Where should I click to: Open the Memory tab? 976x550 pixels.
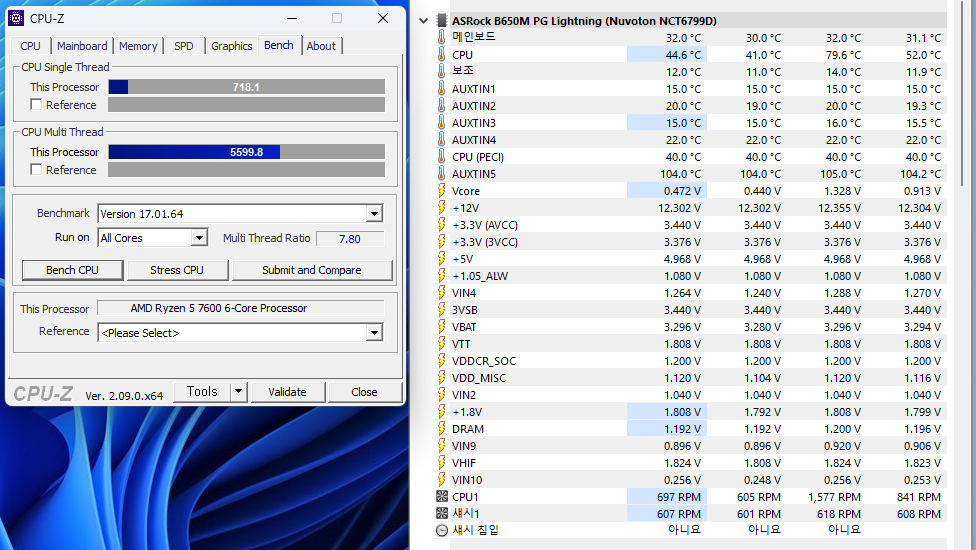[x=138, y=46]
